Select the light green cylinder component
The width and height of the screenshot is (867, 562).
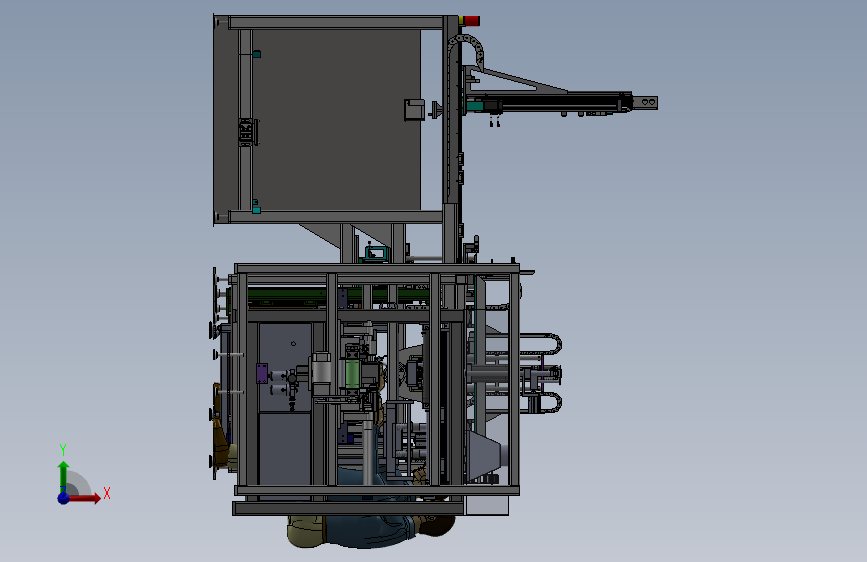click(x=352, y=373)
